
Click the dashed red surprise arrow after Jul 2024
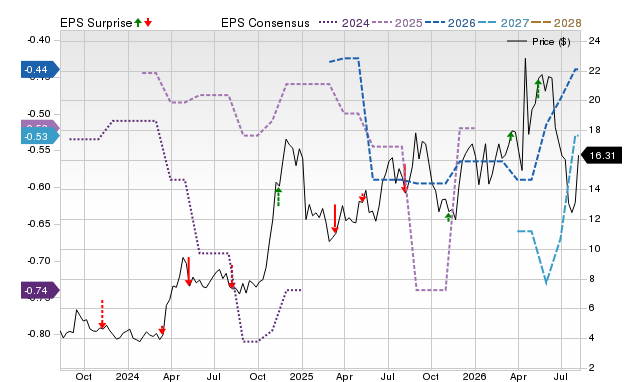(232, 277)
